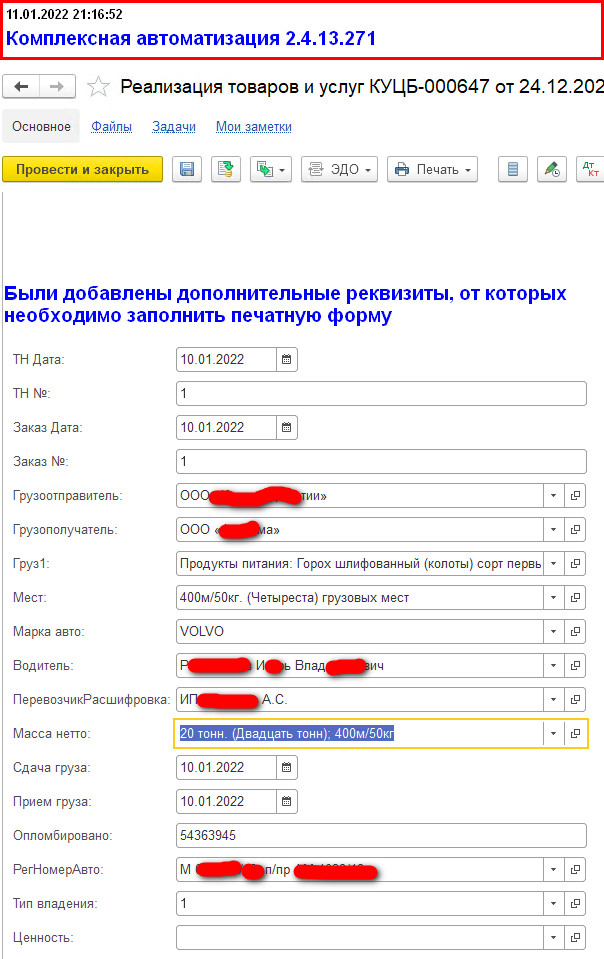Click the back navigation arrow
This screenshot has width=604, height=959.
(21, 87)
